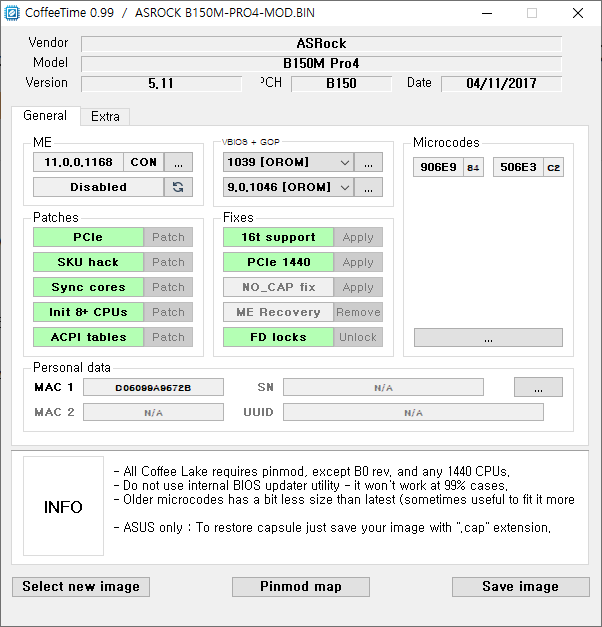Switch to the Extra tab

click(105, 116)
